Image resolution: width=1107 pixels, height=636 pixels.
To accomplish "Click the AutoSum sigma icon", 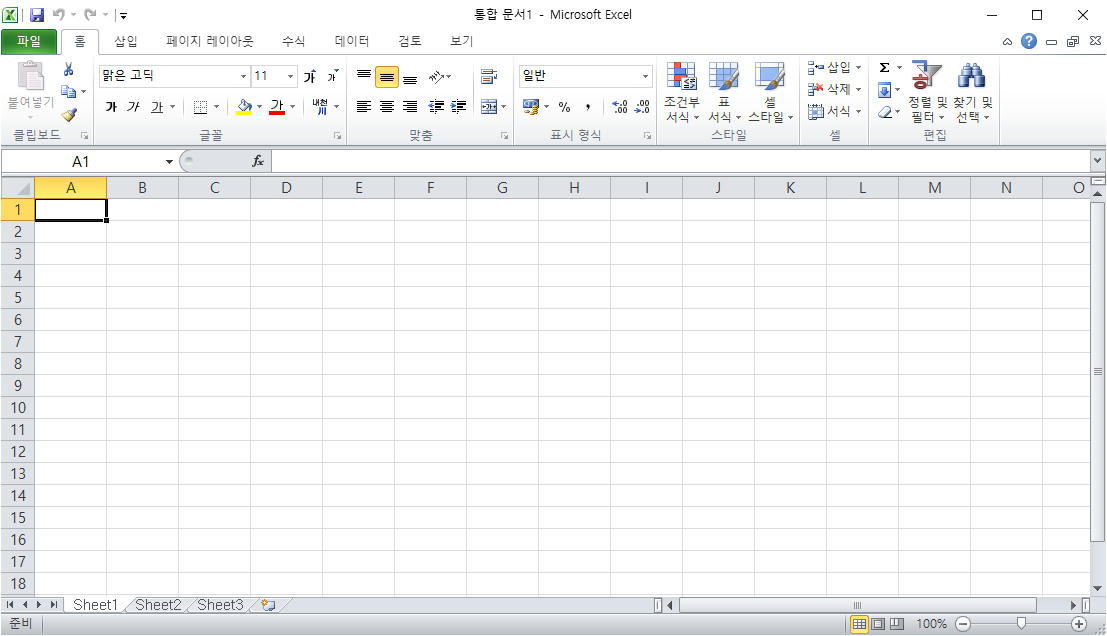I will pos(884,68).
